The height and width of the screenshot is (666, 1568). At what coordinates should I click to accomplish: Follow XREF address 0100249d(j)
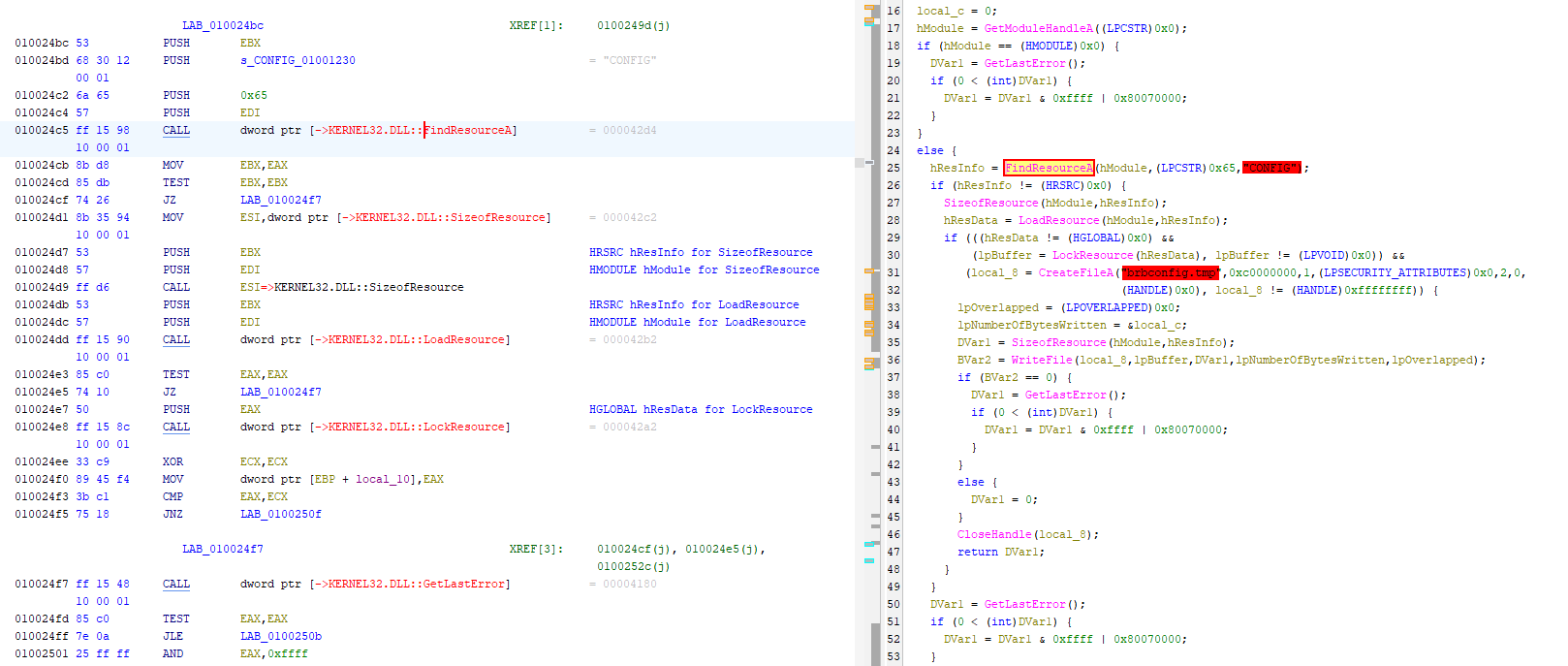click(x=633, y=25)
